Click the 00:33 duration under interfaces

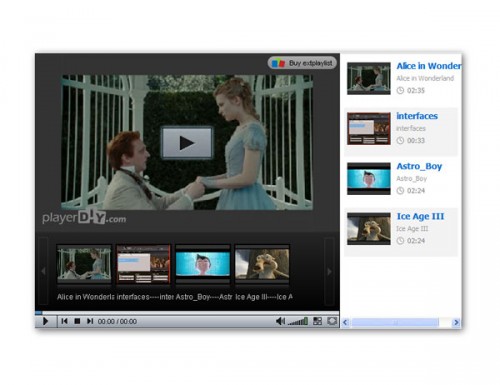[x=416, y=141]
